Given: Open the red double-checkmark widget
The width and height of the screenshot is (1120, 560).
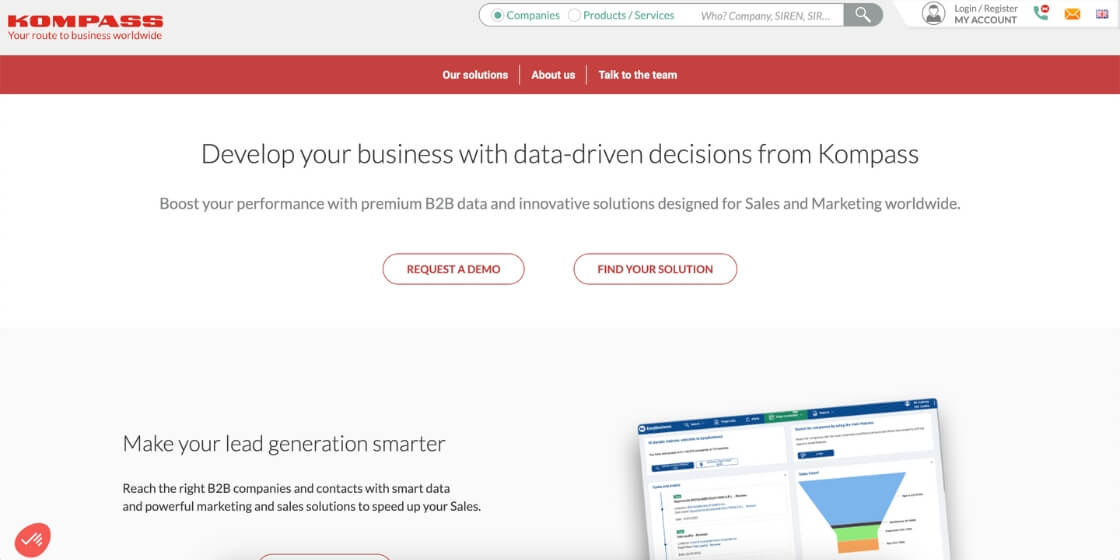Looking at the screenshot, I should [x=33, y=539].
